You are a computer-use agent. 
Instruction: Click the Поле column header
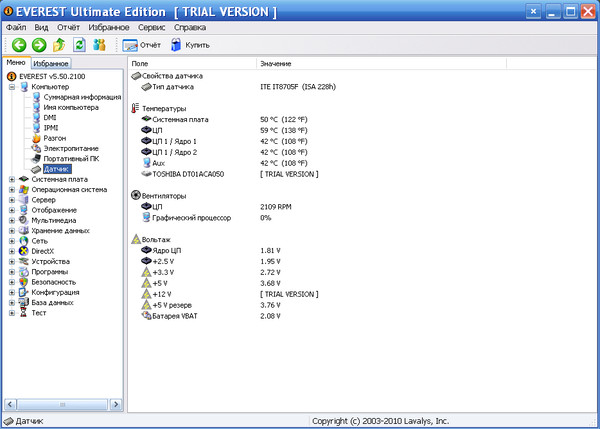coord(192,64)
